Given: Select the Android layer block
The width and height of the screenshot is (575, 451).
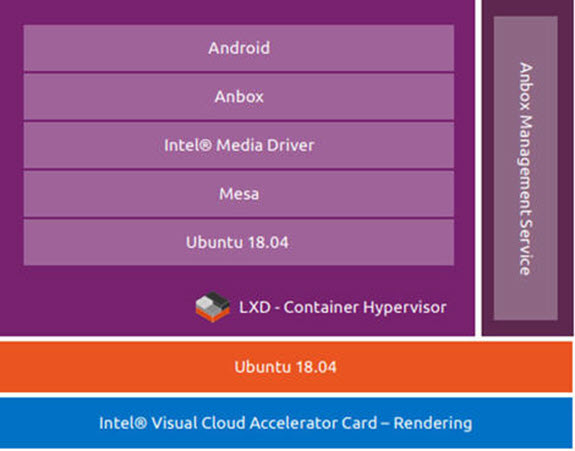Looking at the screenshot, I should 239,48.
